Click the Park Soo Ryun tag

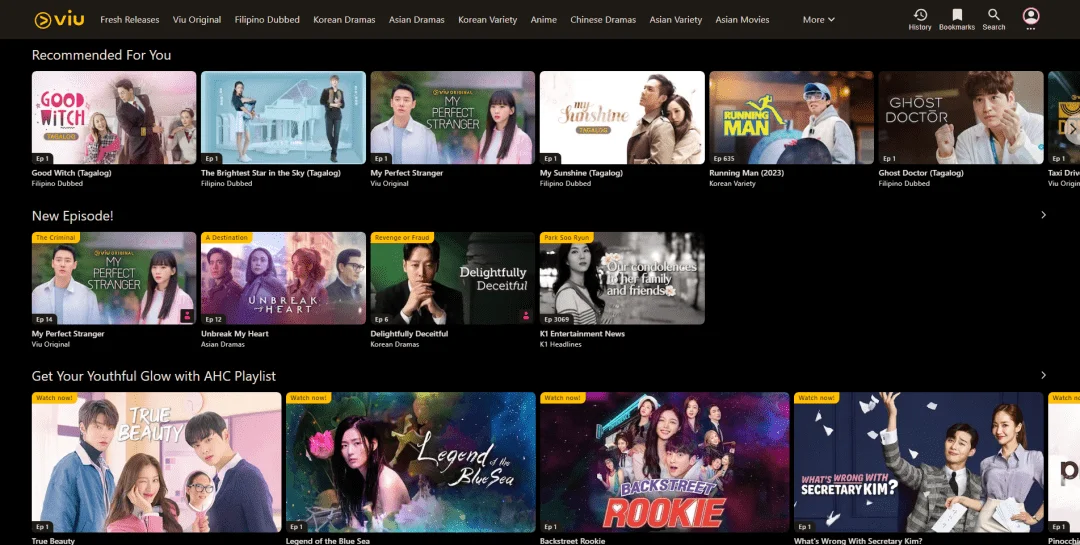click(x=567, y=237)
